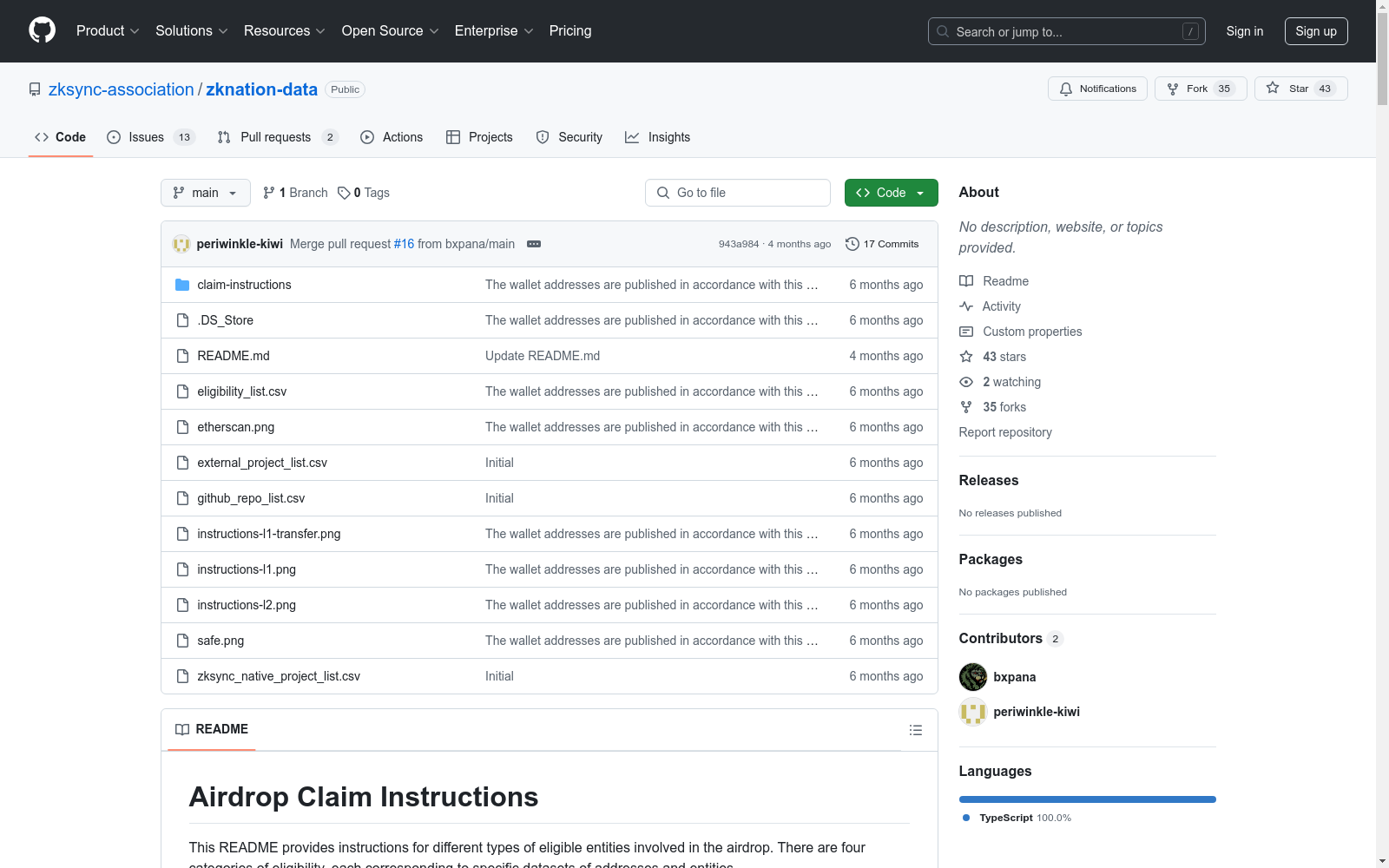Click the GitHub logo icon
This screenshot has width=1389, height=868.
(x=42, y=30)
